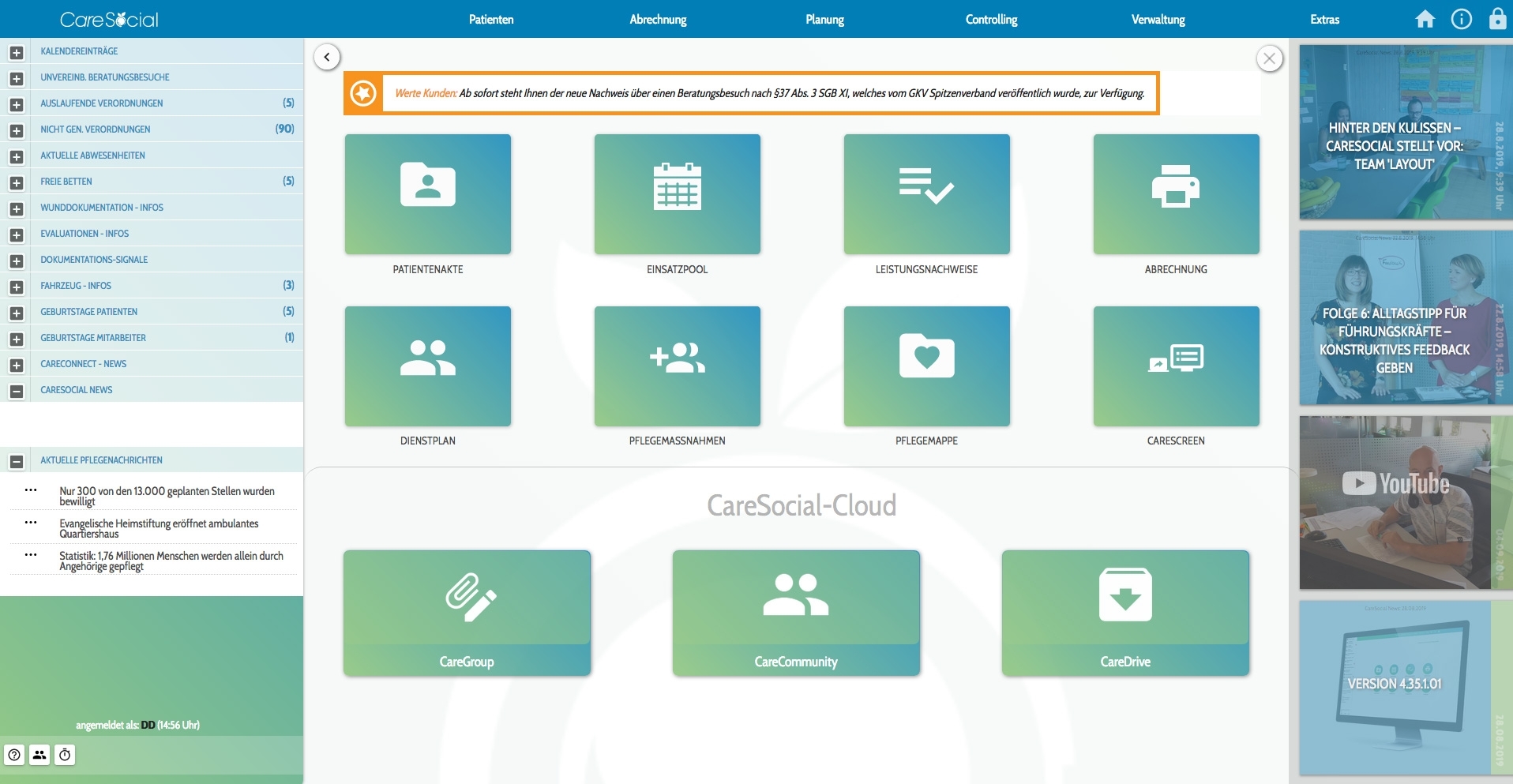The height and width of the screenshot is (784, 1513).
Task: Expand Geburtstage Mitarbeiter section
Action: tap(16, 339)
